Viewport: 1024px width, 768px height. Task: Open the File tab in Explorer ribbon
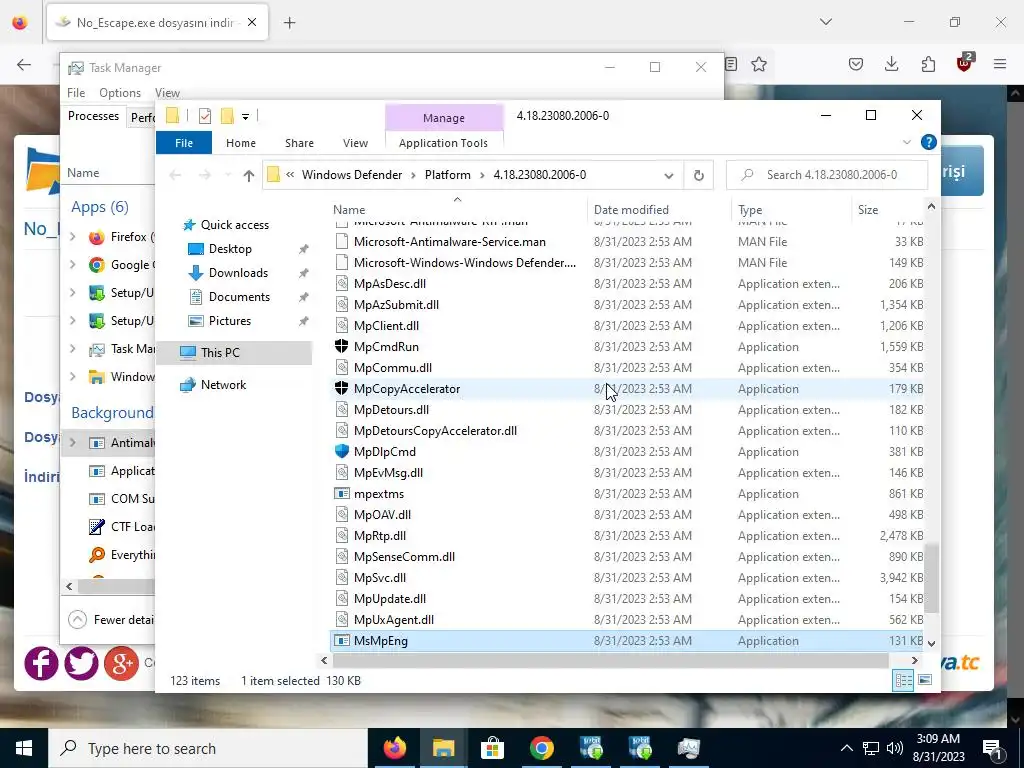click(x=184, y=143)
